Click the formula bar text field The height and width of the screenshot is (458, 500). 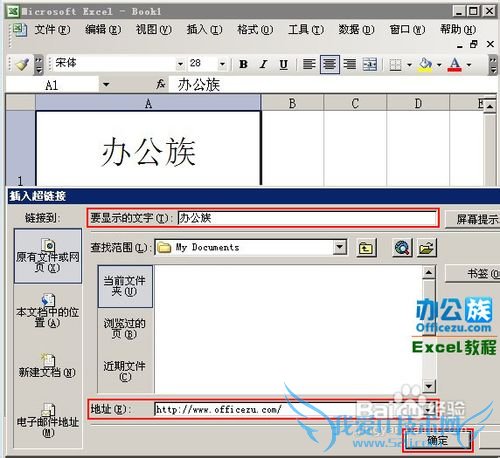tap(333, 84)
